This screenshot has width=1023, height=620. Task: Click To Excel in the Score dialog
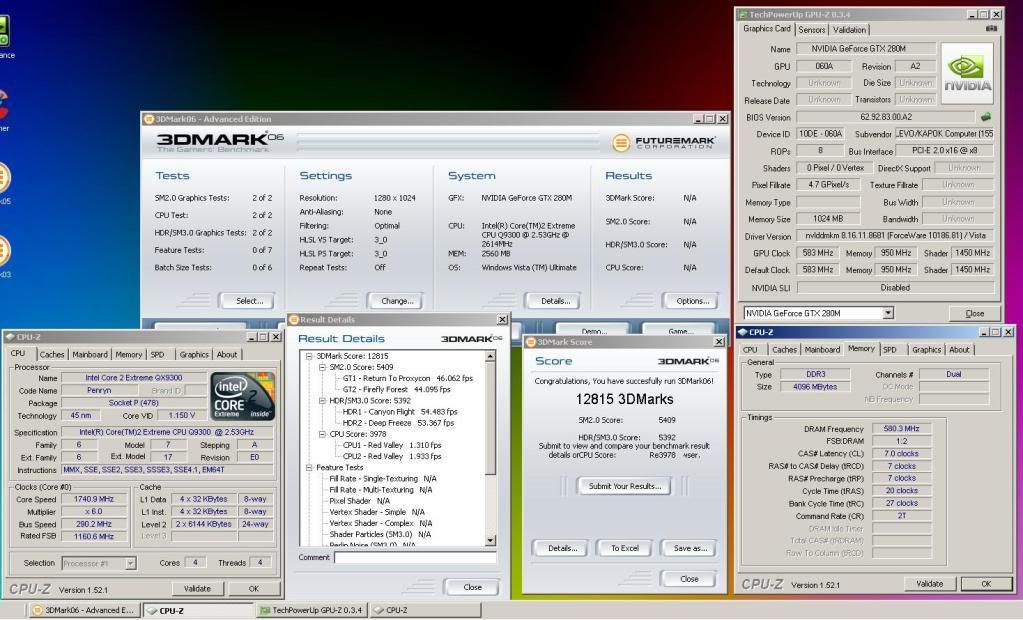click(624, 548)
